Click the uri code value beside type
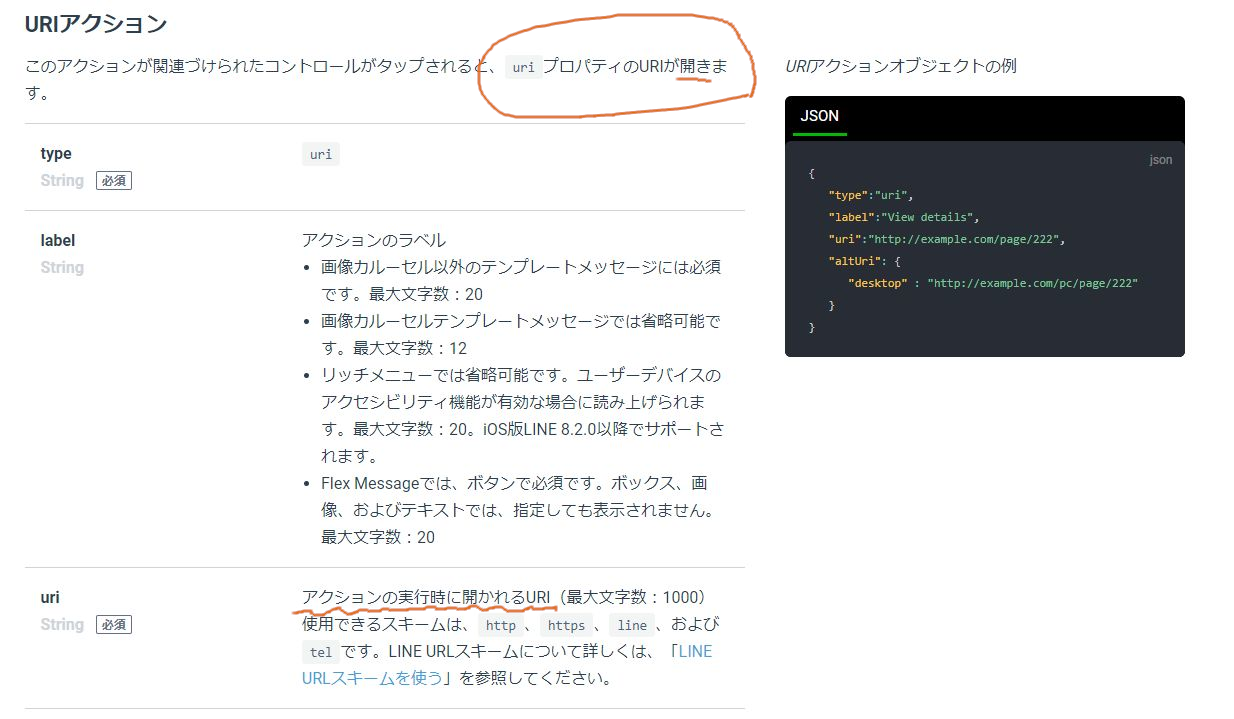 (x=321, y=154)
